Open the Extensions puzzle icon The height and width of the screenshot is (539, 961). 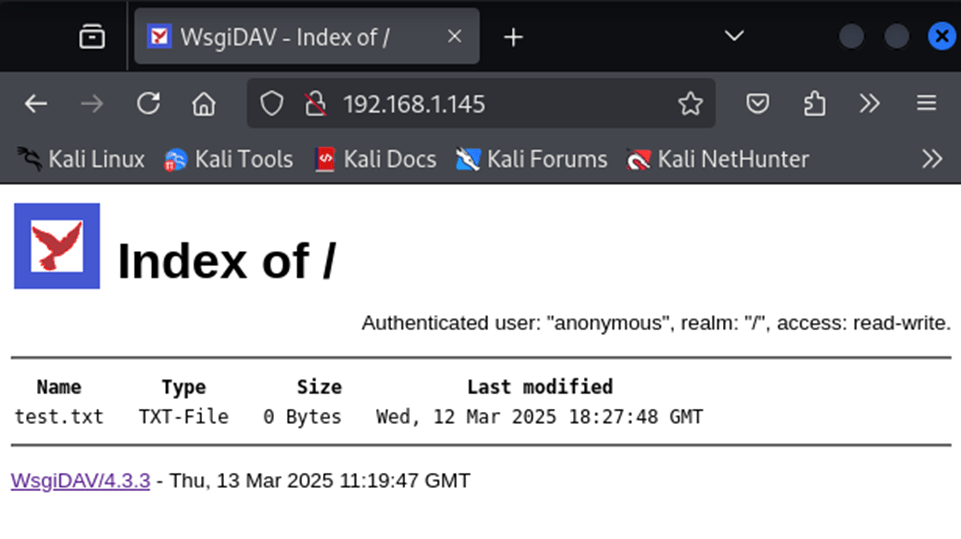(x=815, y=104)
